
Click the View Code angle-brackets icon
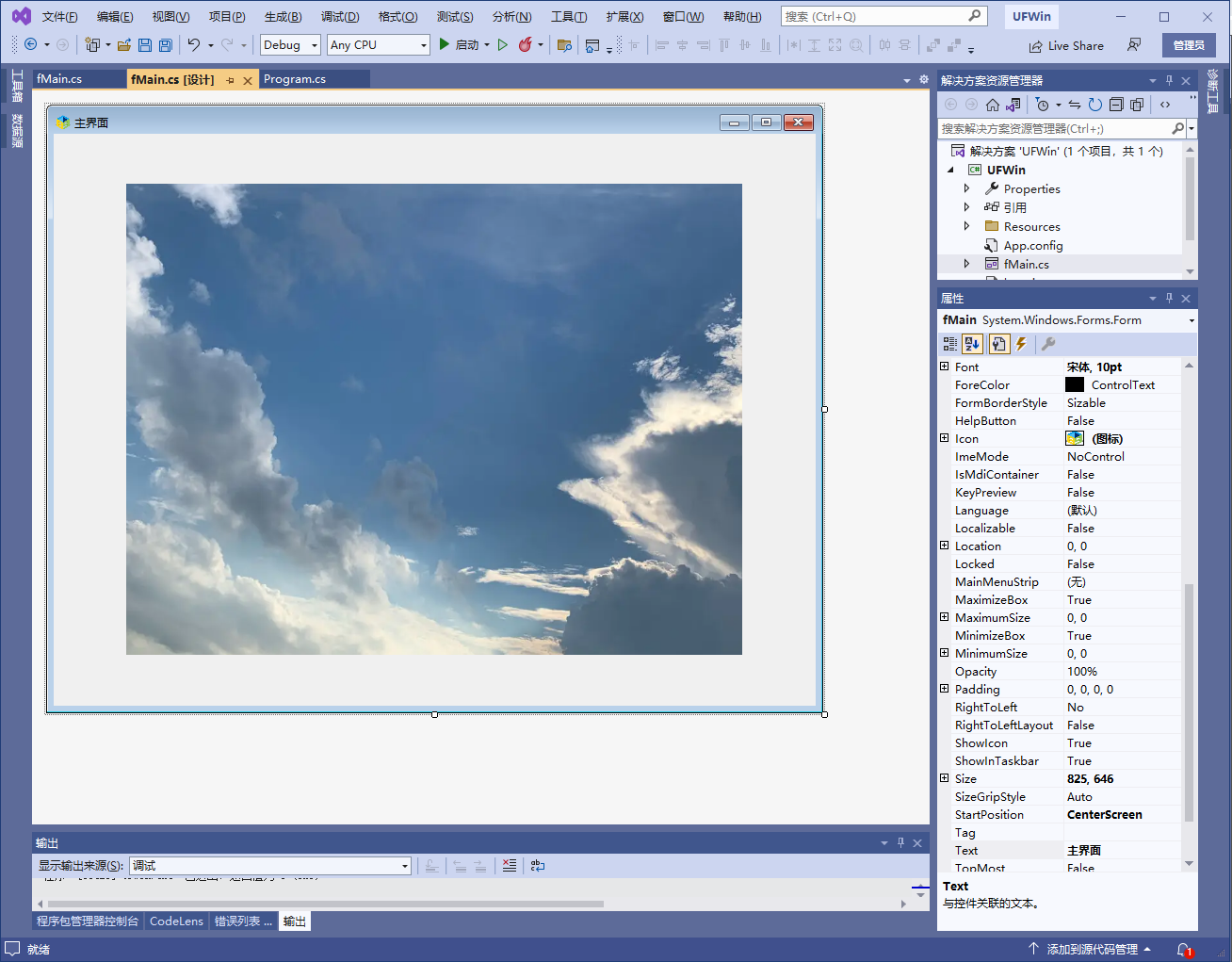click(x=1165, y=105)
